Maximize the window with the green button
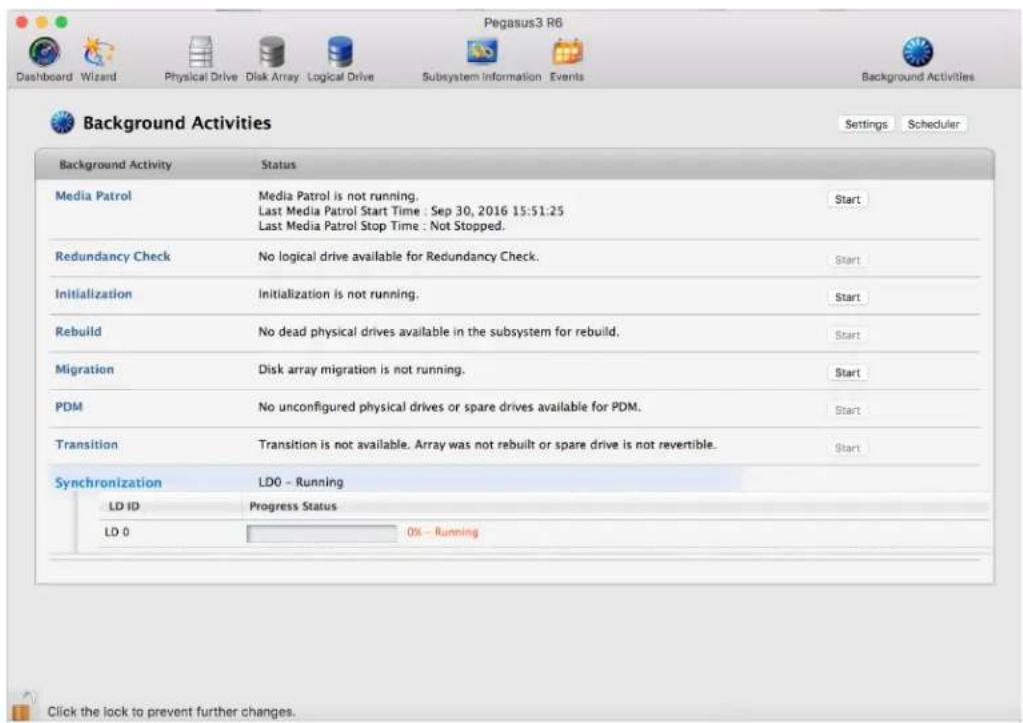 pyautogui.click(x=61, y=22)
